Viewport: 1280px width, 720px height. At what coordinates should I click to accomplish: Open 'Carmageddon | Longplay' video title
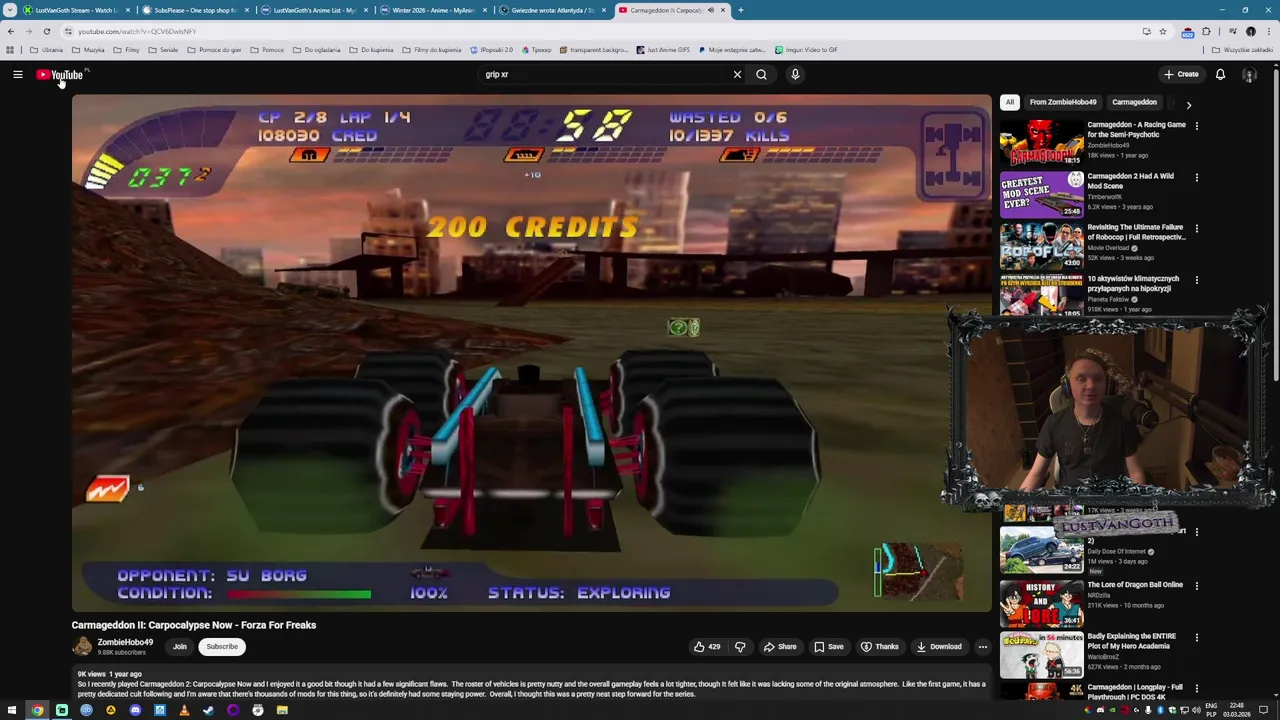coord(1135,692)
